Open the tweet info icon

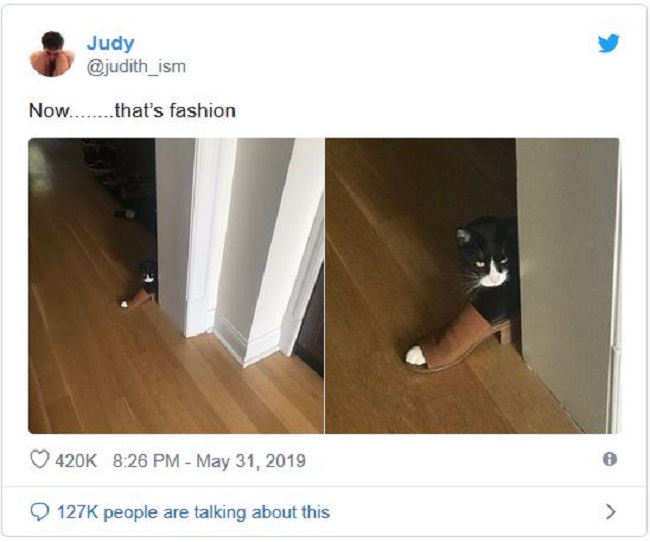[x=609, y=459]
